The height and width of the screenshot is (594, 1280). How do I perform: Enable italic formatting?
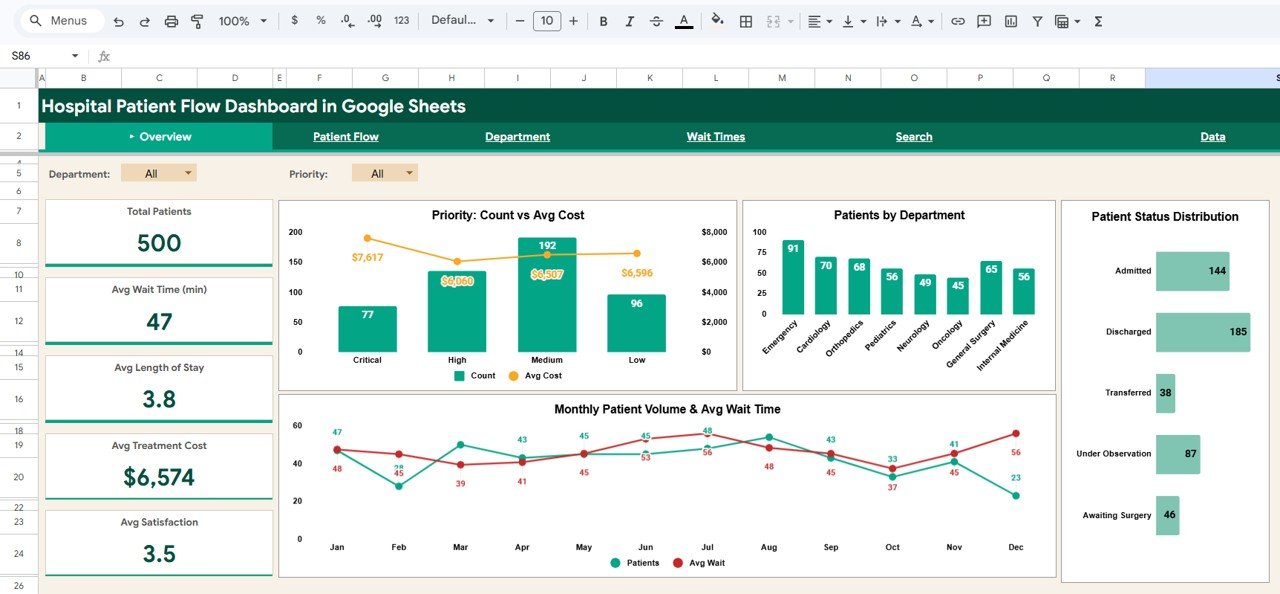[x=630, y=20]
